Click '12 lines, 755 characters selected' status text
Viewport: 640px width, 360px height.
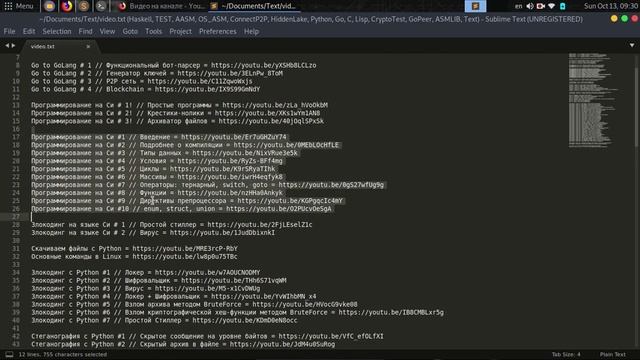click(x=63, y=354)
